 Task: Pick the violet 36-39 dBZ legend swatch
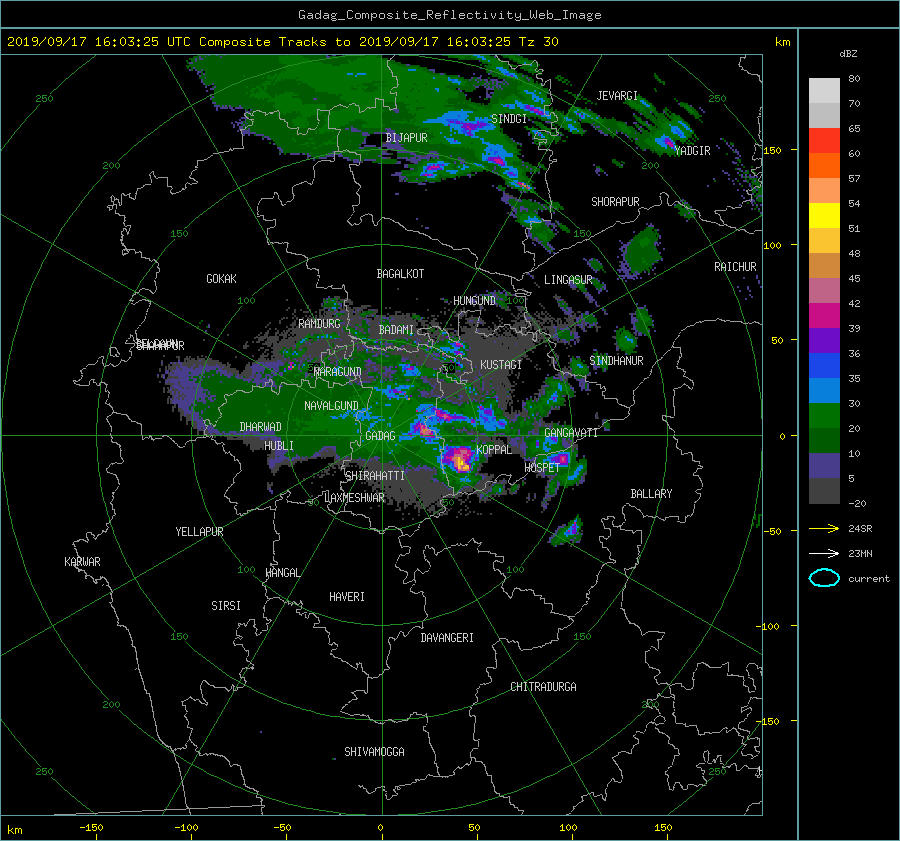824,341
